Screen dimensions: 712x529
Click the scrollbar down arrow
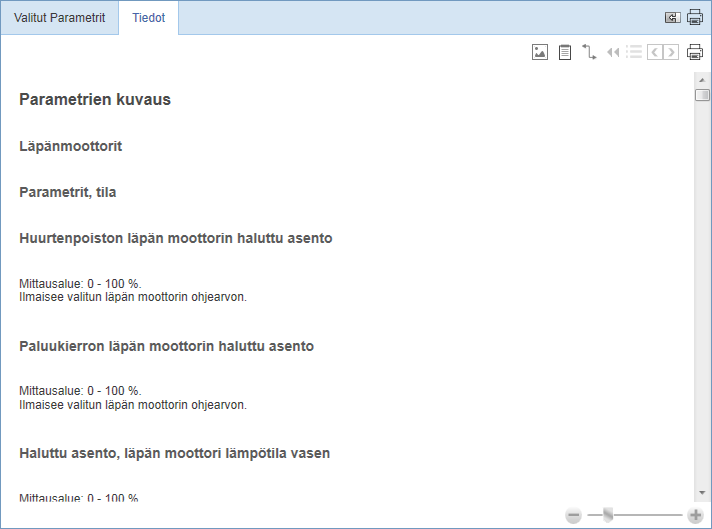702,493
